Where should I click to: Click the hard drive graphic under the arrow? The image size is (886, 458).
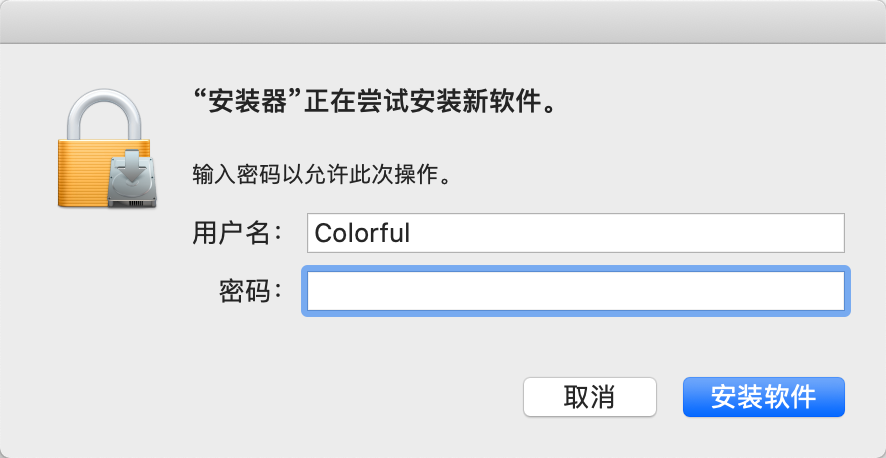tap(132, 197)
